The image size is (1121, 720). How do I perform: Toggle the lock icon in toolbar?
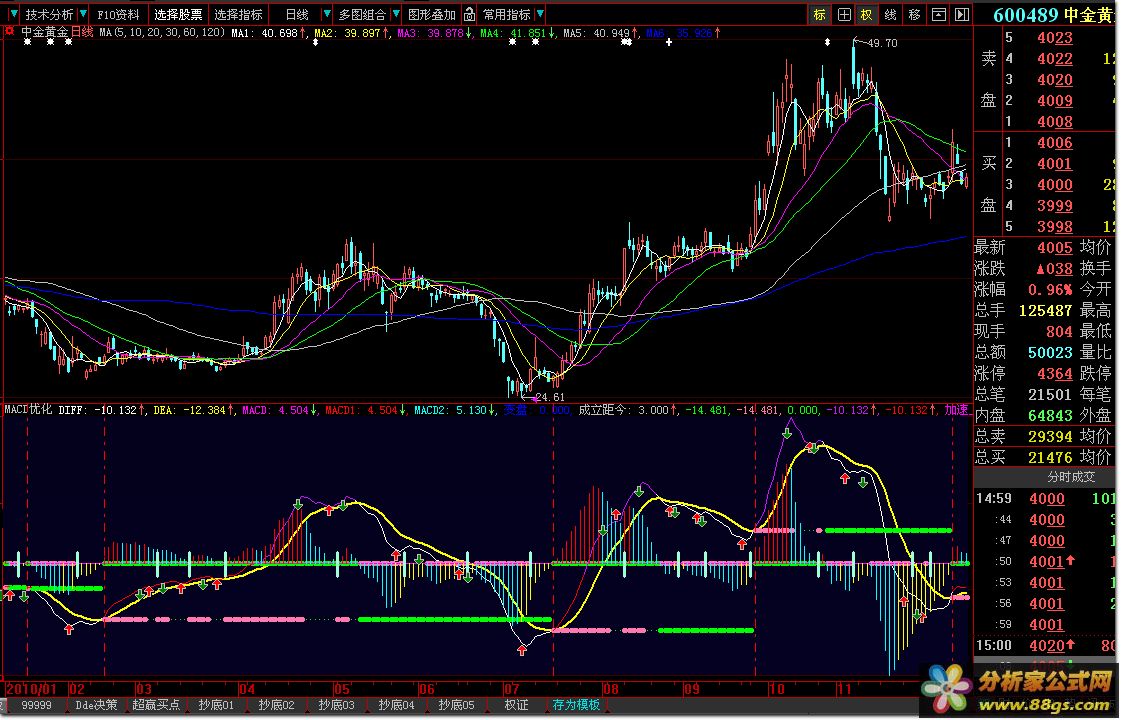(x=469, y=14)
